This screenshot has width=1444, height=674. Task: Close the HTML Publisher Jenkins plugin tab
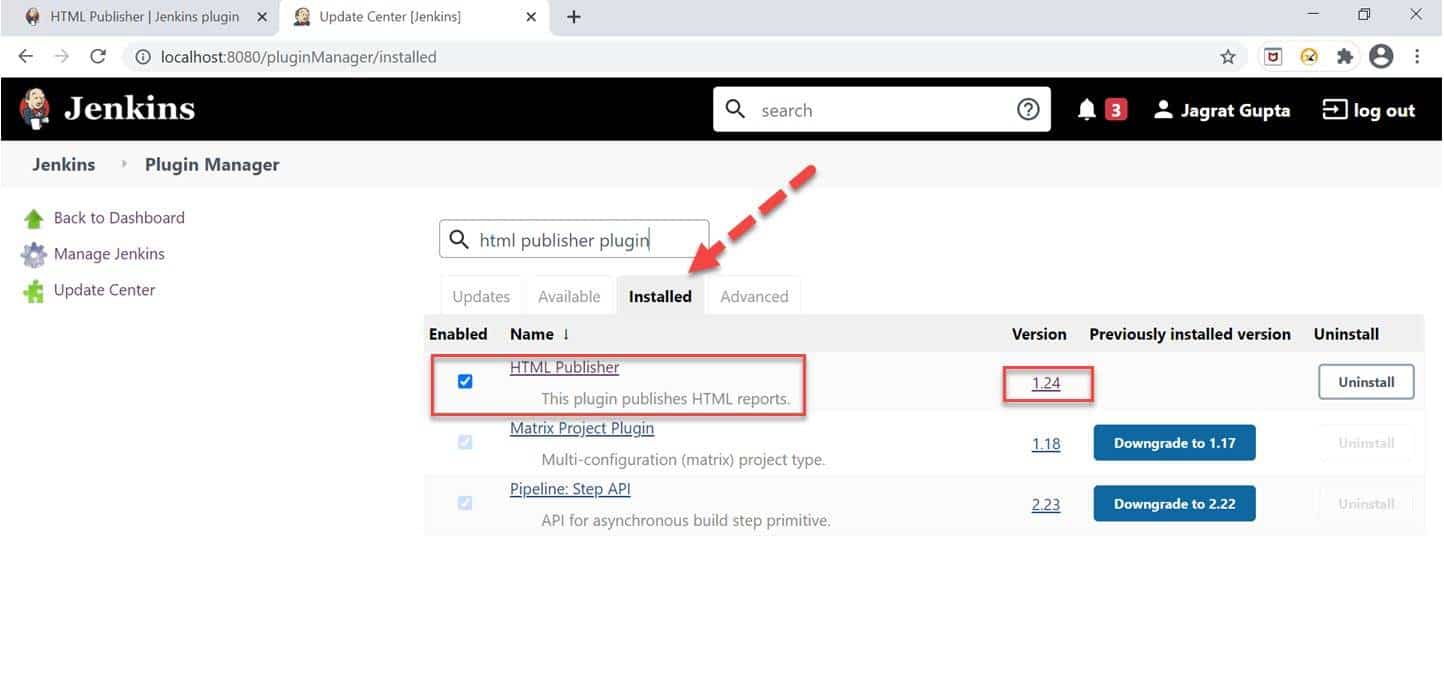262,17
